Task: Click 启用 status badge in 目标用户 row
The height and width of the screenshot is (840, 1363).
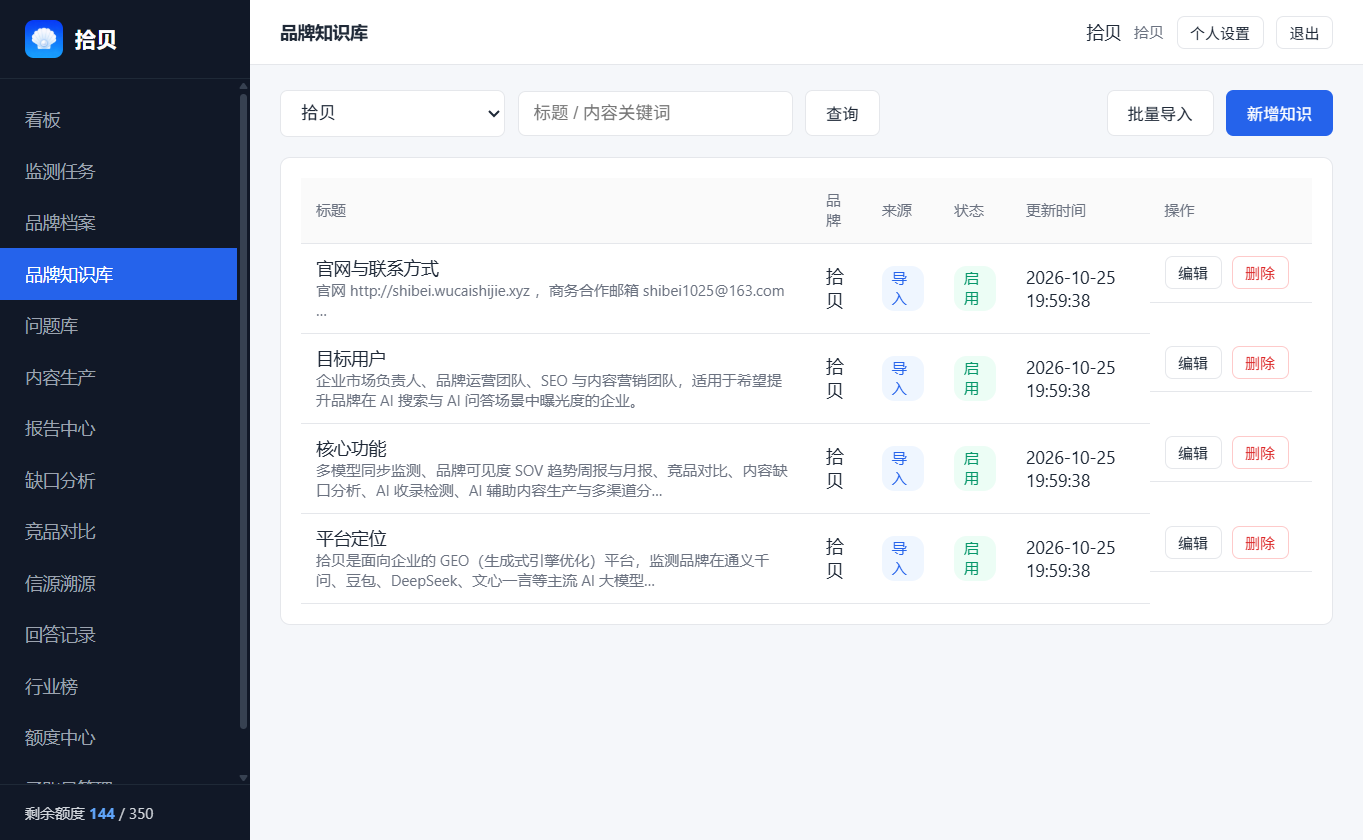Action: click(974, 378)
